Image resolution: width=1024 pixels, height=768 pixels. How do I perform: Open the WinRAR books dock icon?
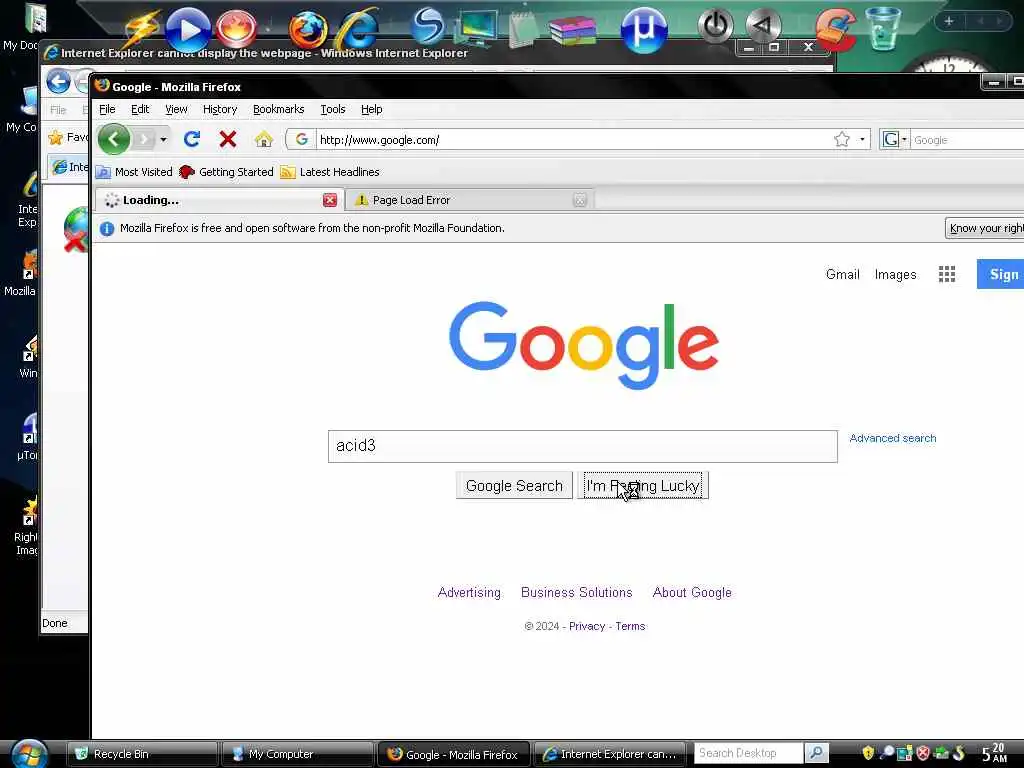coord(573,30)
